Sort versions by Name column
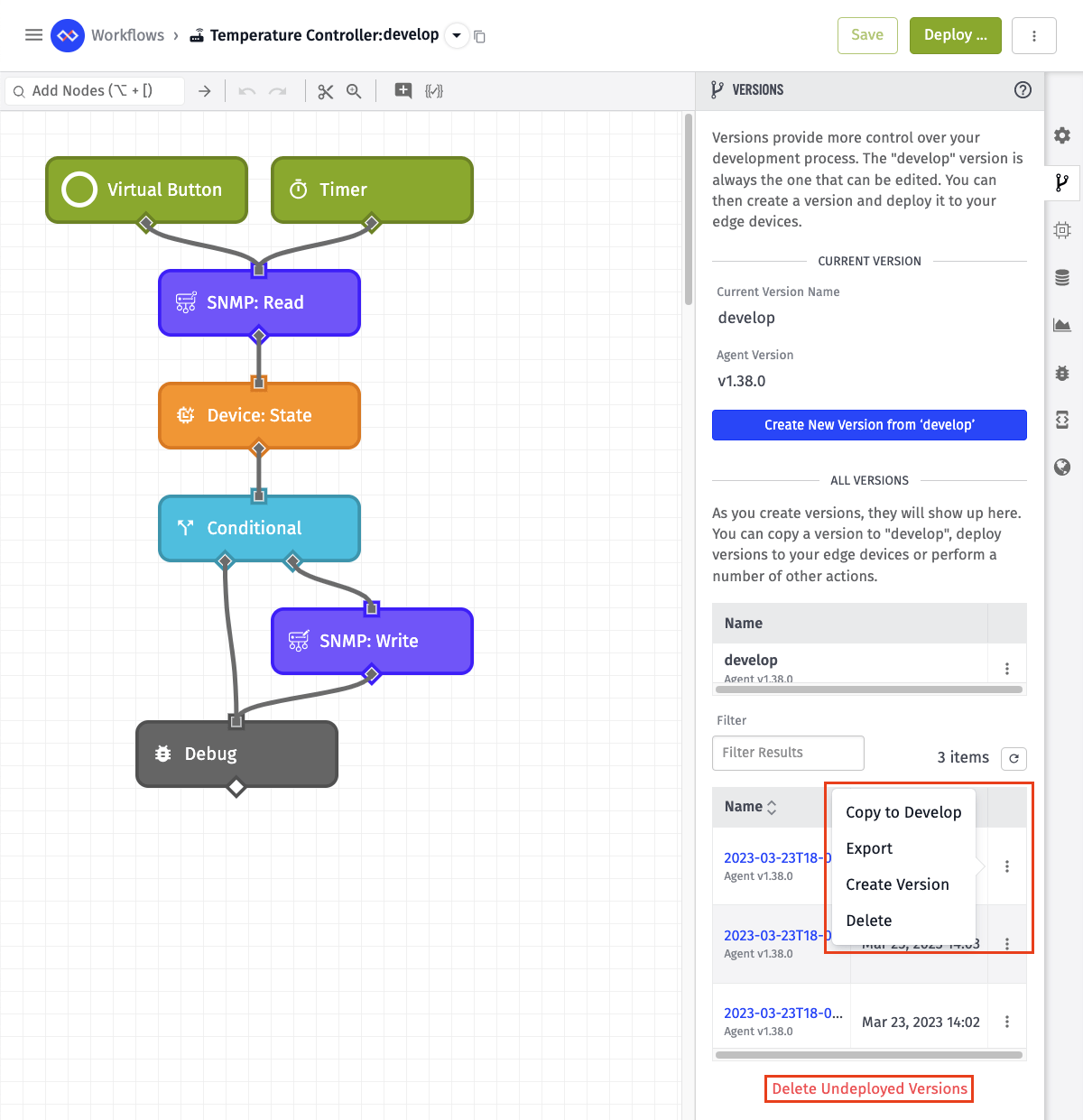Screen dimensions: 1083x1120 point(750,807)
